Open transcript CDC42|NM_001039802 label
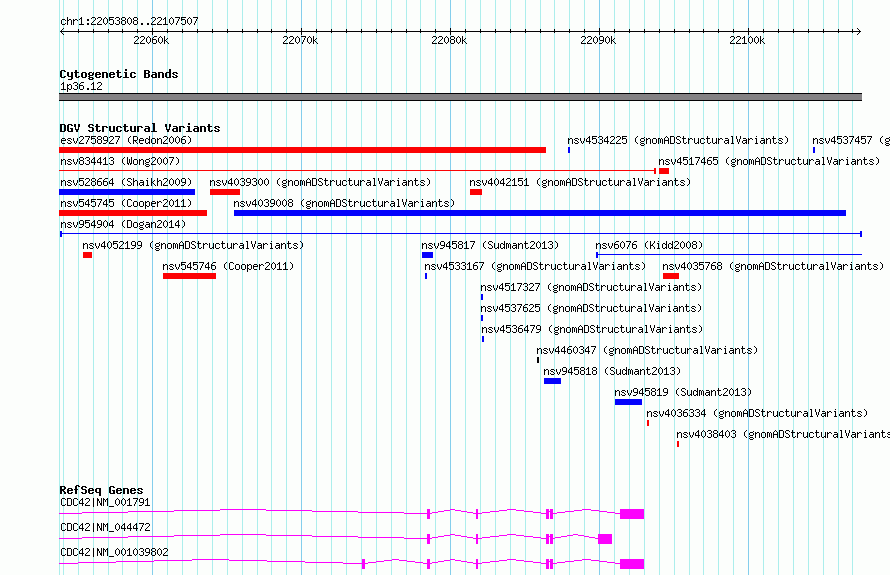 tap(114, 552)
